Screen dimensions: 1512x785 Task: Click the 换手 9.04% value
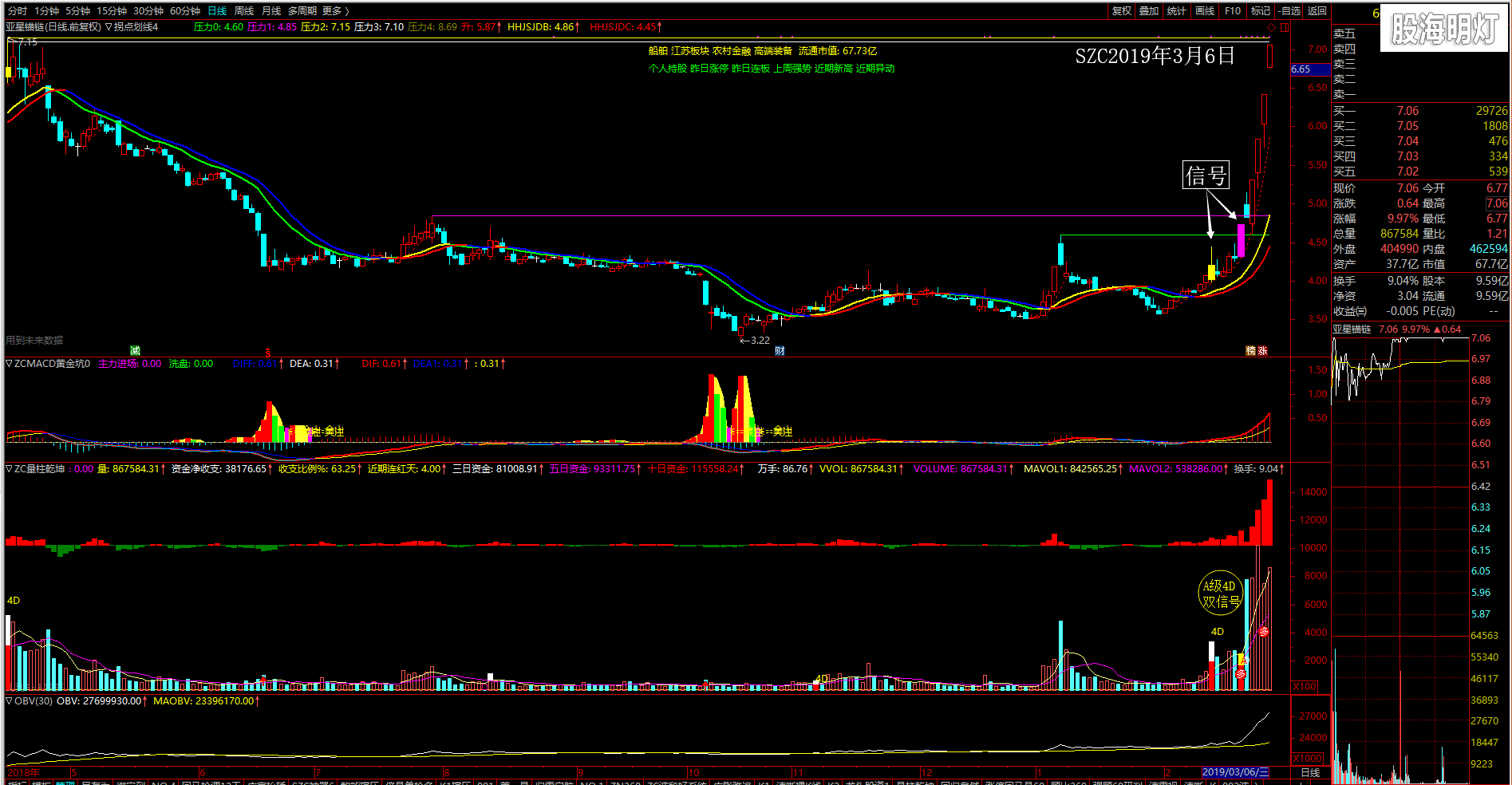click(1403, 281)
